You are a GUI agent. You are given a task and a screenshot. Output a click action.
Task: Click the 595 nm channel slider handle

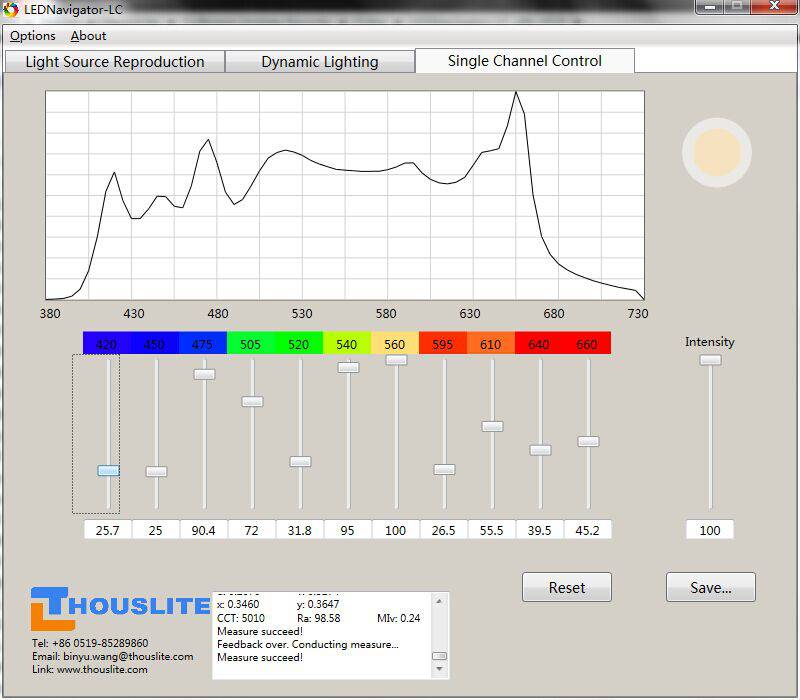[x=444, y=470]
